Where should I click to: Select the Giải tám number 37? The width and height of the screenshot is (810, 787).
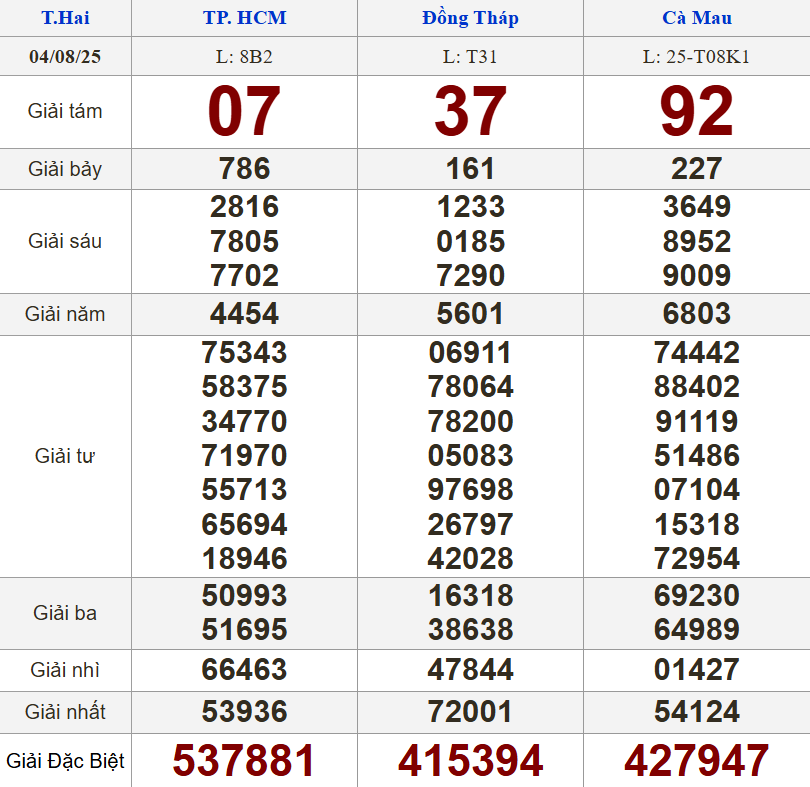click(470, 112)
